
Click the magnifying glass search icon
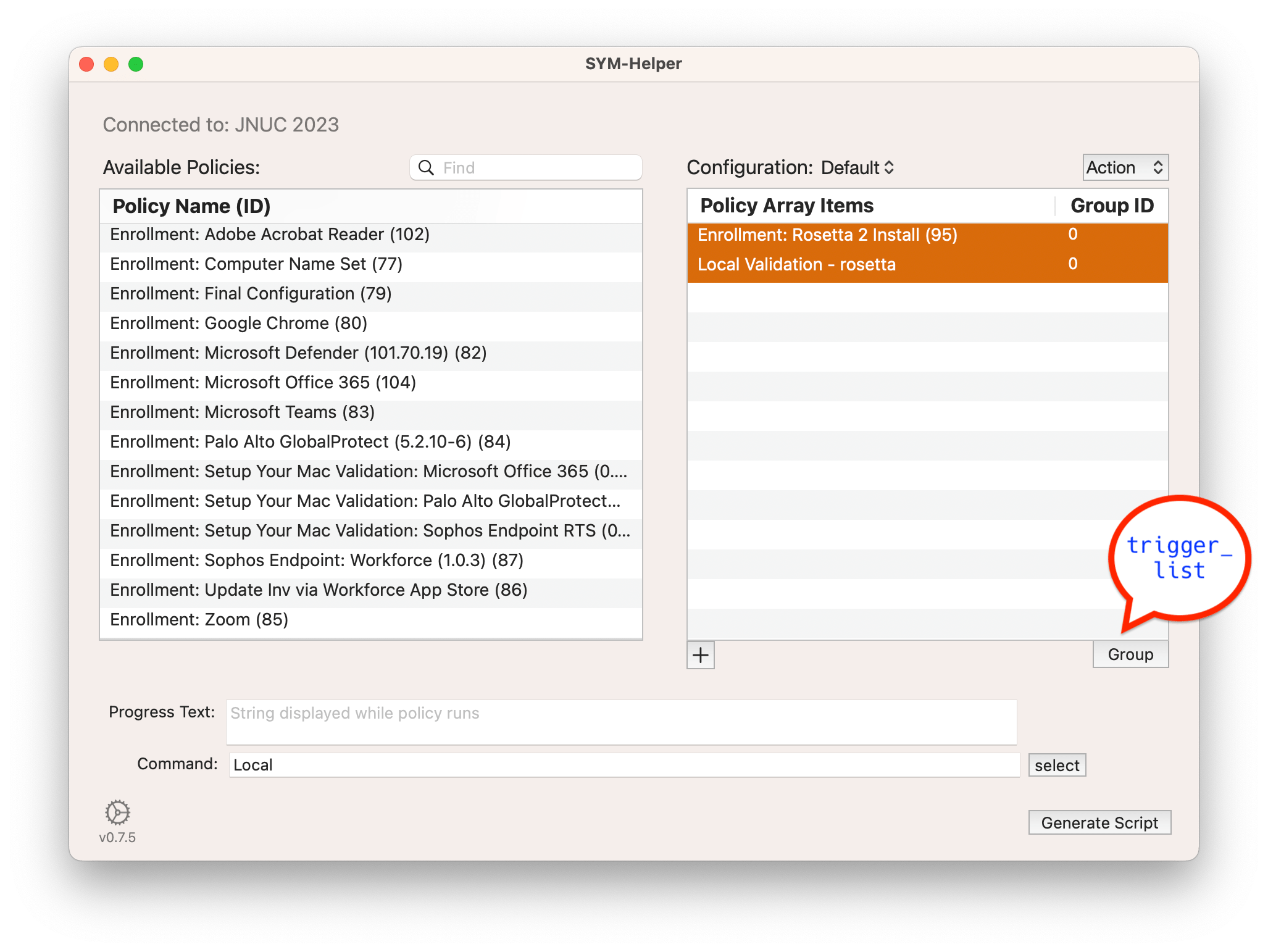click(426, 168)
